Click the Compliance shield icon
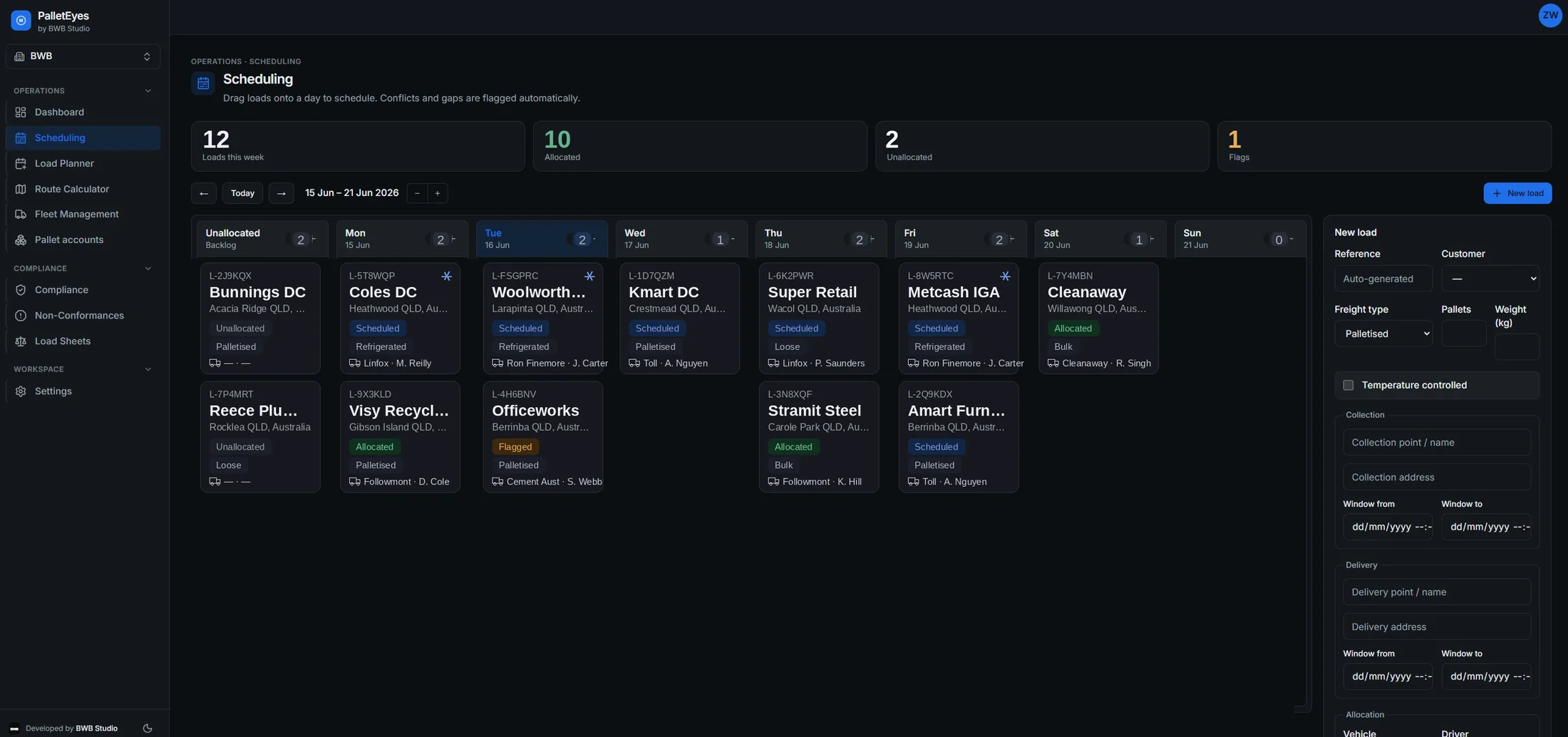Image resolution: width=1568 pixels, height=737 pixels. [x=21, y=290]
